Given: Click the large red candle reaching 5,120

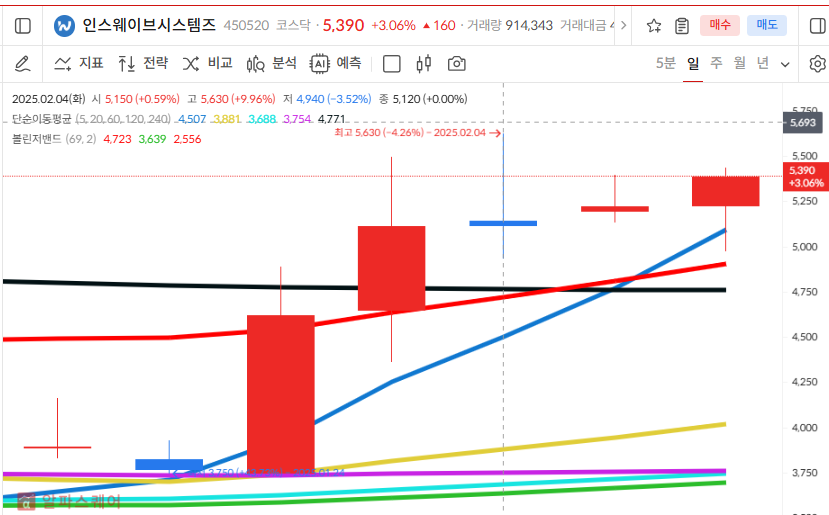Looking at the screenshot, I should click(x=391, y=268).
